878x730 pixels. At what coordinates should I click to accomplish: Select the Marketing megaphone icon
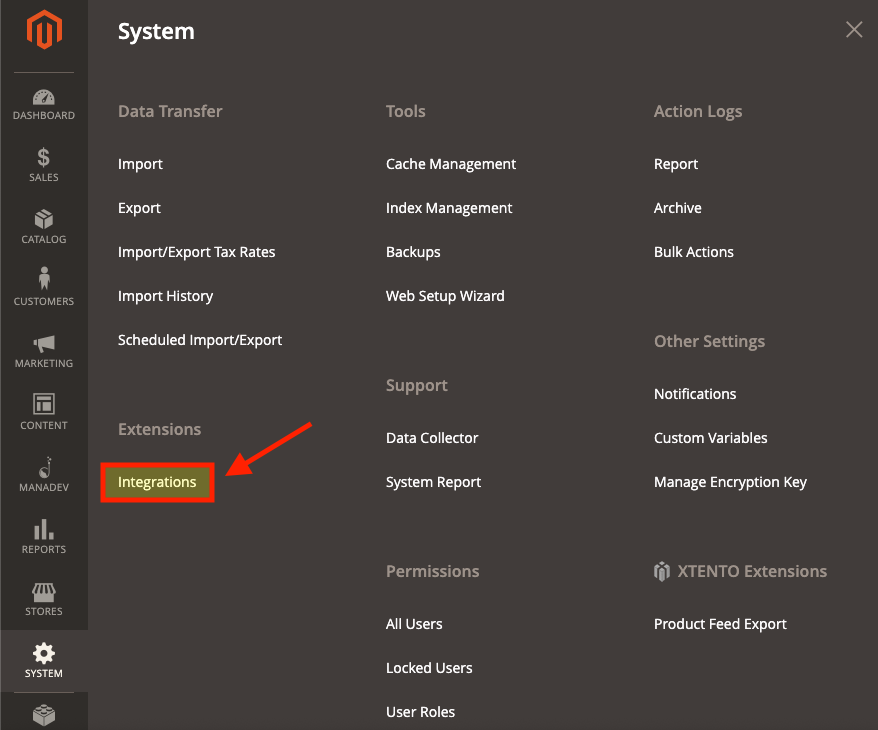point(44,343)
